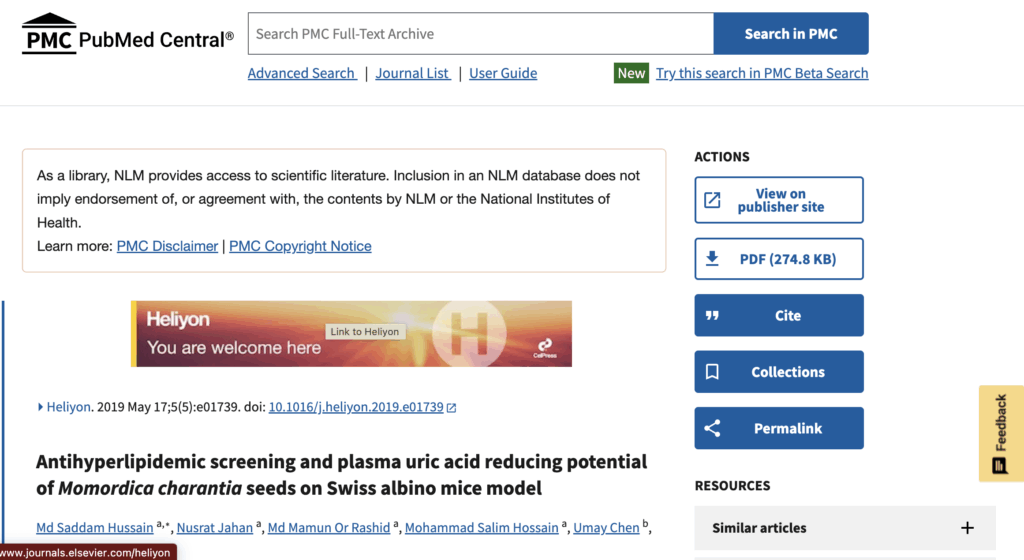Expand the Heliyon journal citation triangle
1024x560 pixels.
(x=41, y=407)
